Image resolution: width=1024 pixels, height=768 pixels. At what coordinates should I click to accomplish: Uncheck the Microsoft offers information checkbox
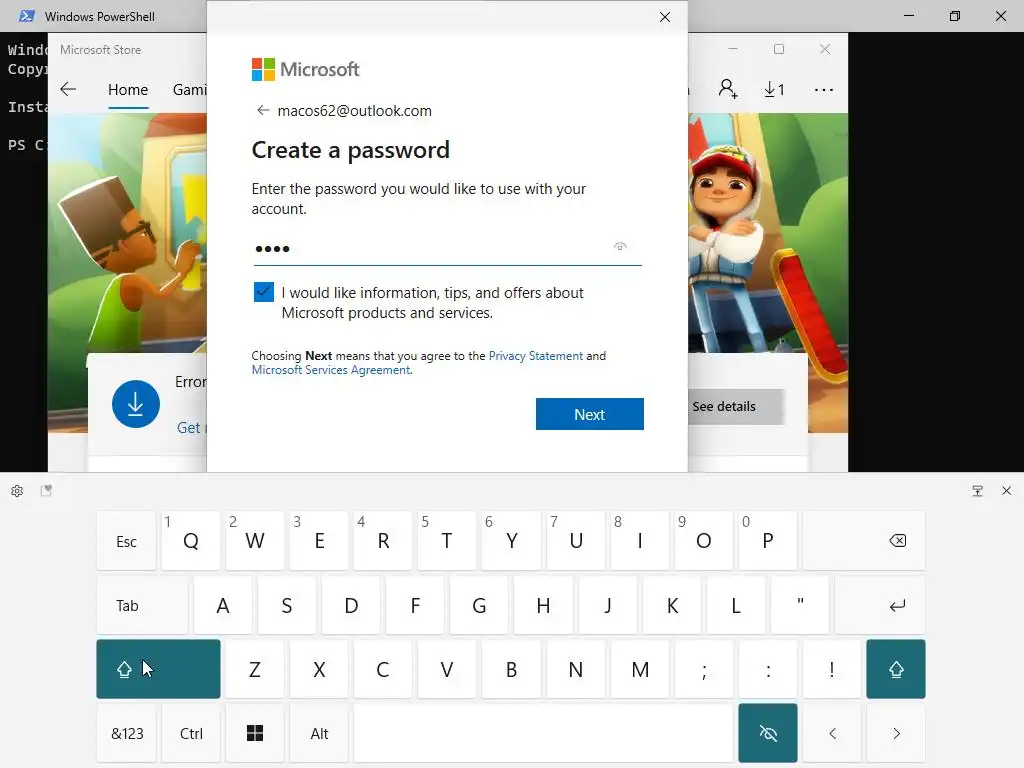point(264,292)
